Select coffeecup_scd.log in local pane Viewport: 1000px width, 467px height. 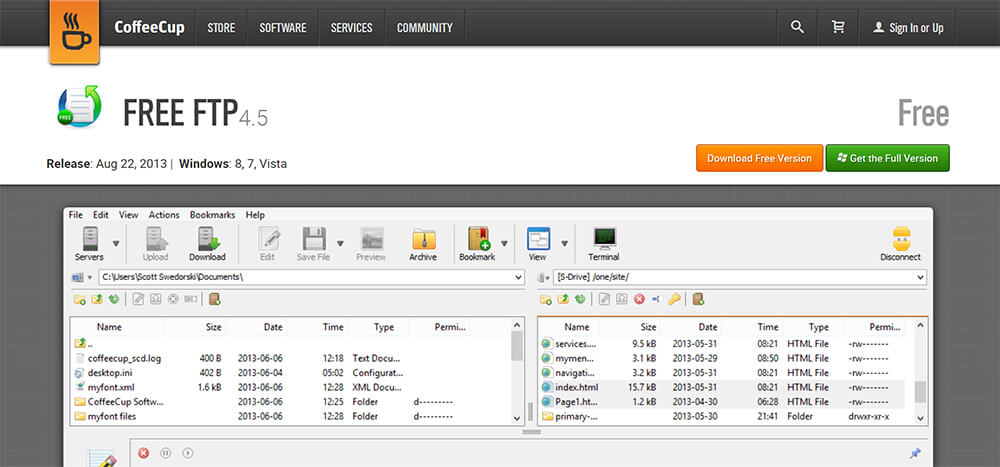pos(124,359)
